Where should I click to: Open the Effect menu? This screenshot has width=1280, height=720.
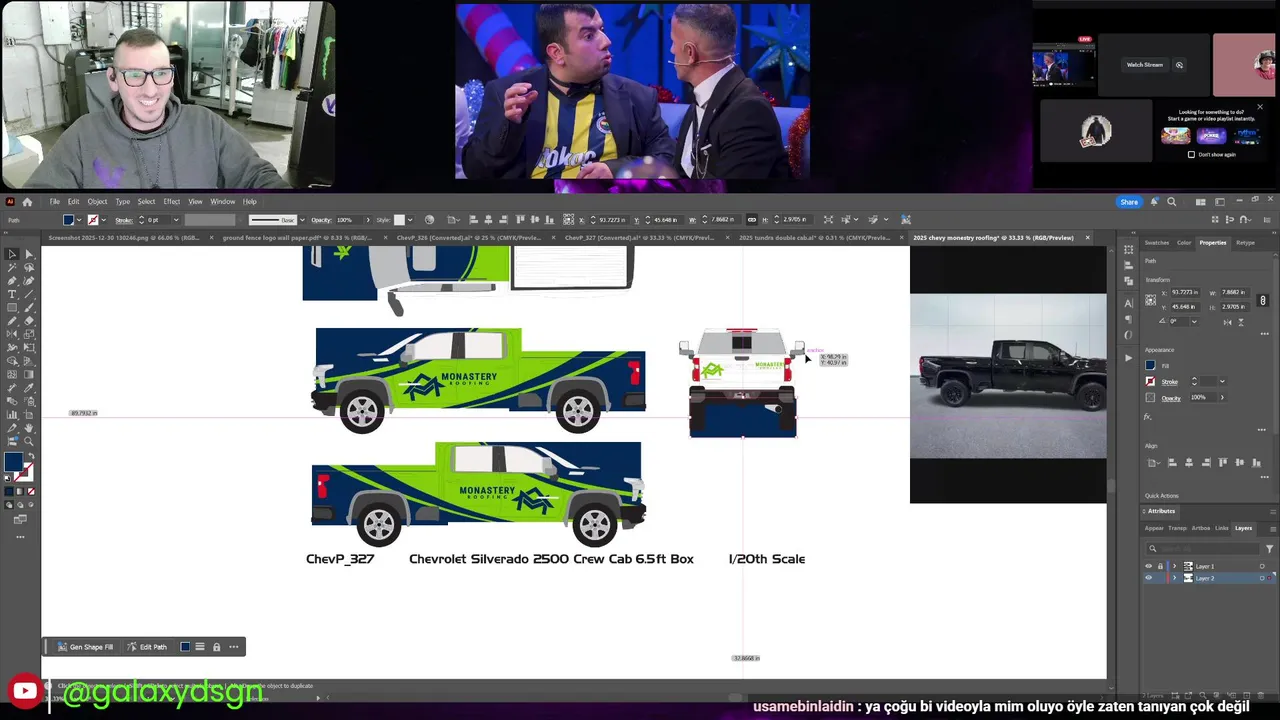(x=172, y=201)
